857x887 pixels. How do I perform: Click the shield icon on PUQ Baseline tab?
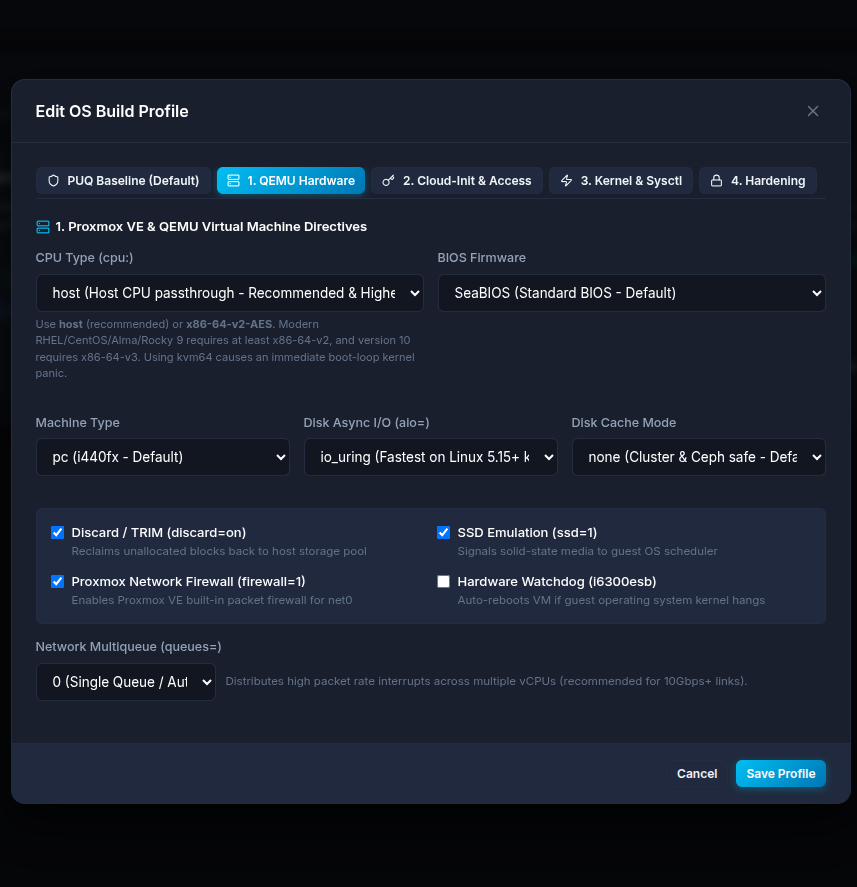coord(53,180)
